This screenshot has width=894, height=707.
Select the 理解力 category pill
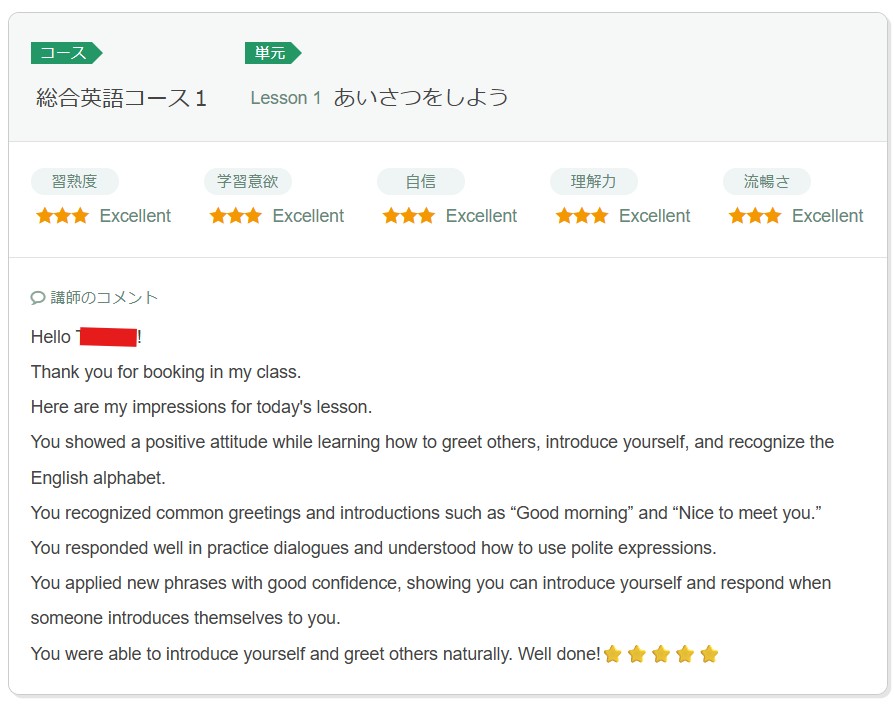point(593,182)
